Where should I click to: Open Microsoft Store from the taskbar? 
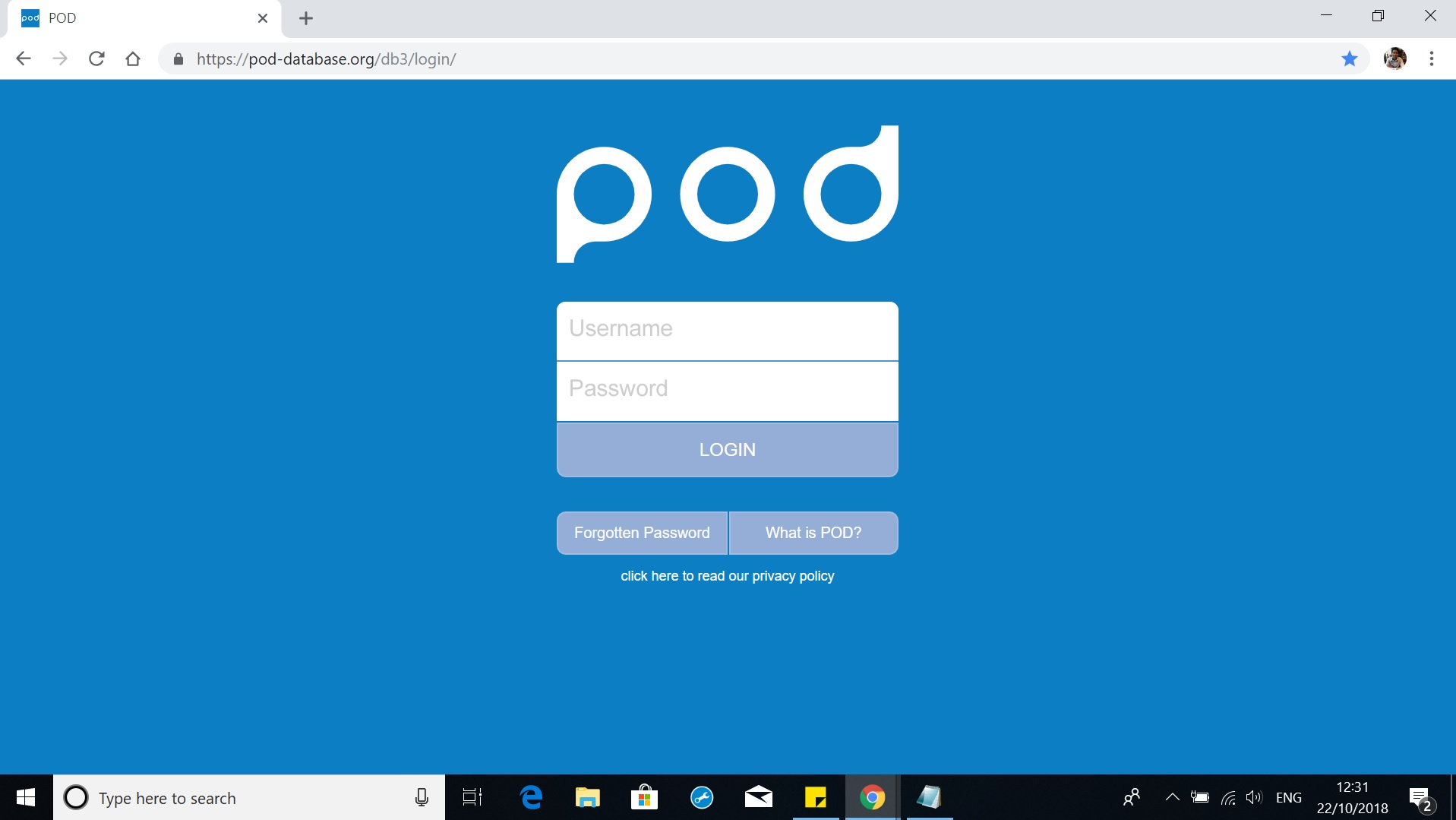point(645,797)
